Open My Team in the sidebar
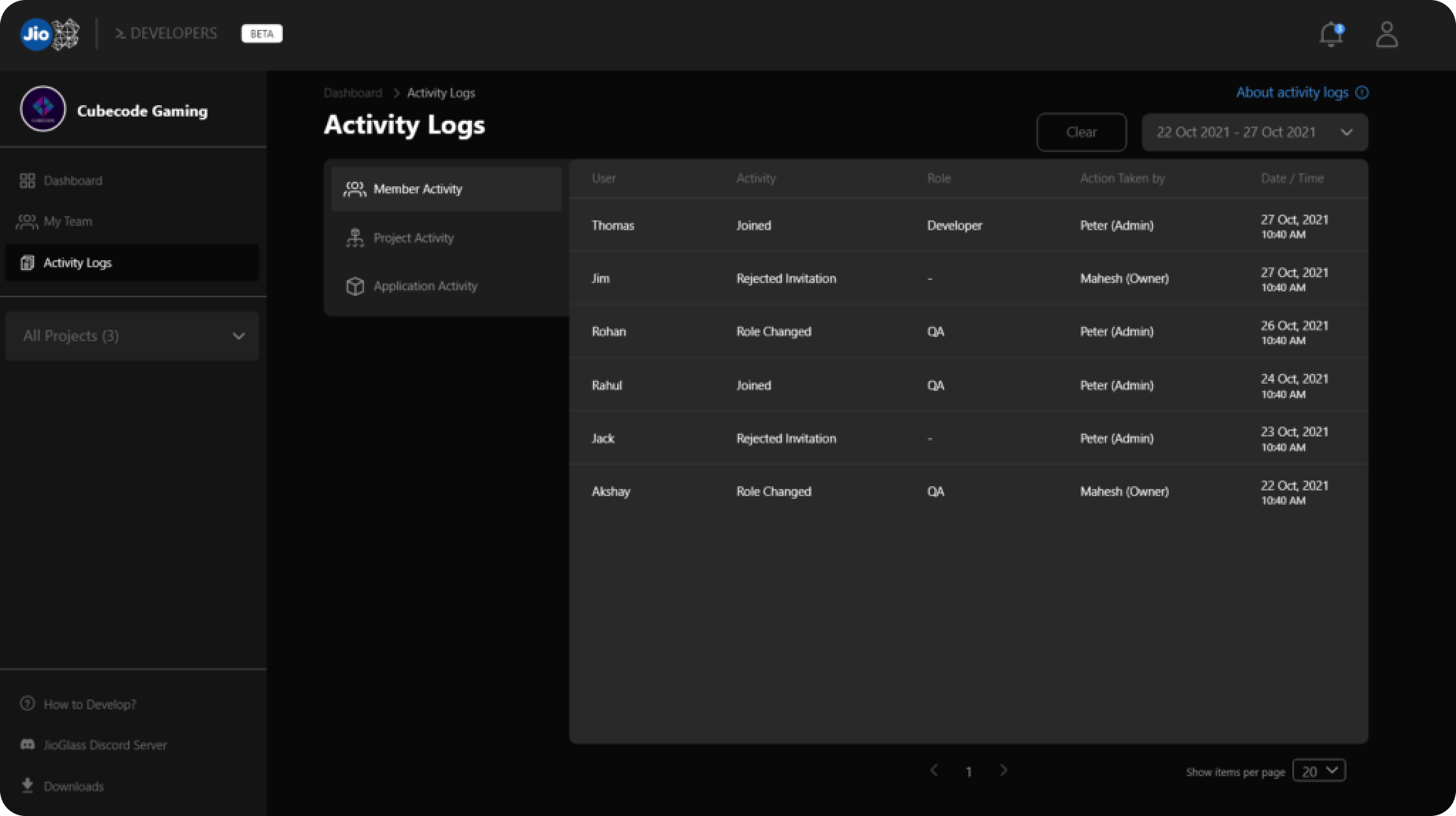Viewport: 1456px width, 816px height. pos(132,222)
